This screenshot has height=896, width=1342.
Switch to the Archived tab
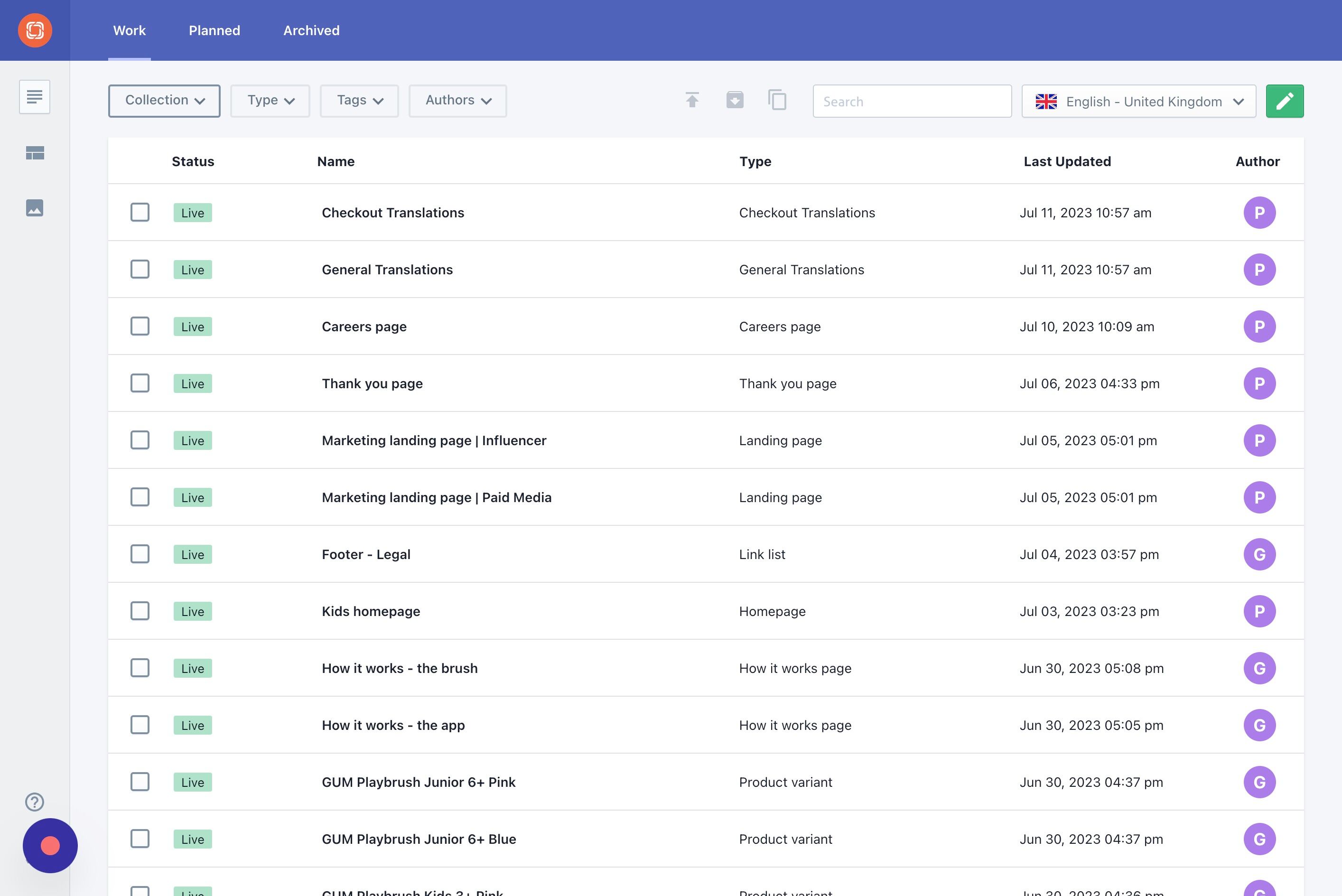[x=311, y=30]
